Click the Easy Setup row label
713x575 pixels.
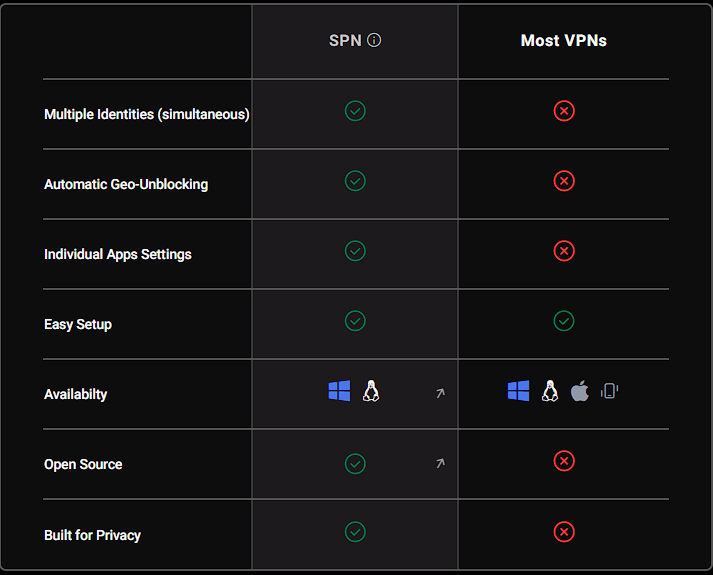pos(78,324)
